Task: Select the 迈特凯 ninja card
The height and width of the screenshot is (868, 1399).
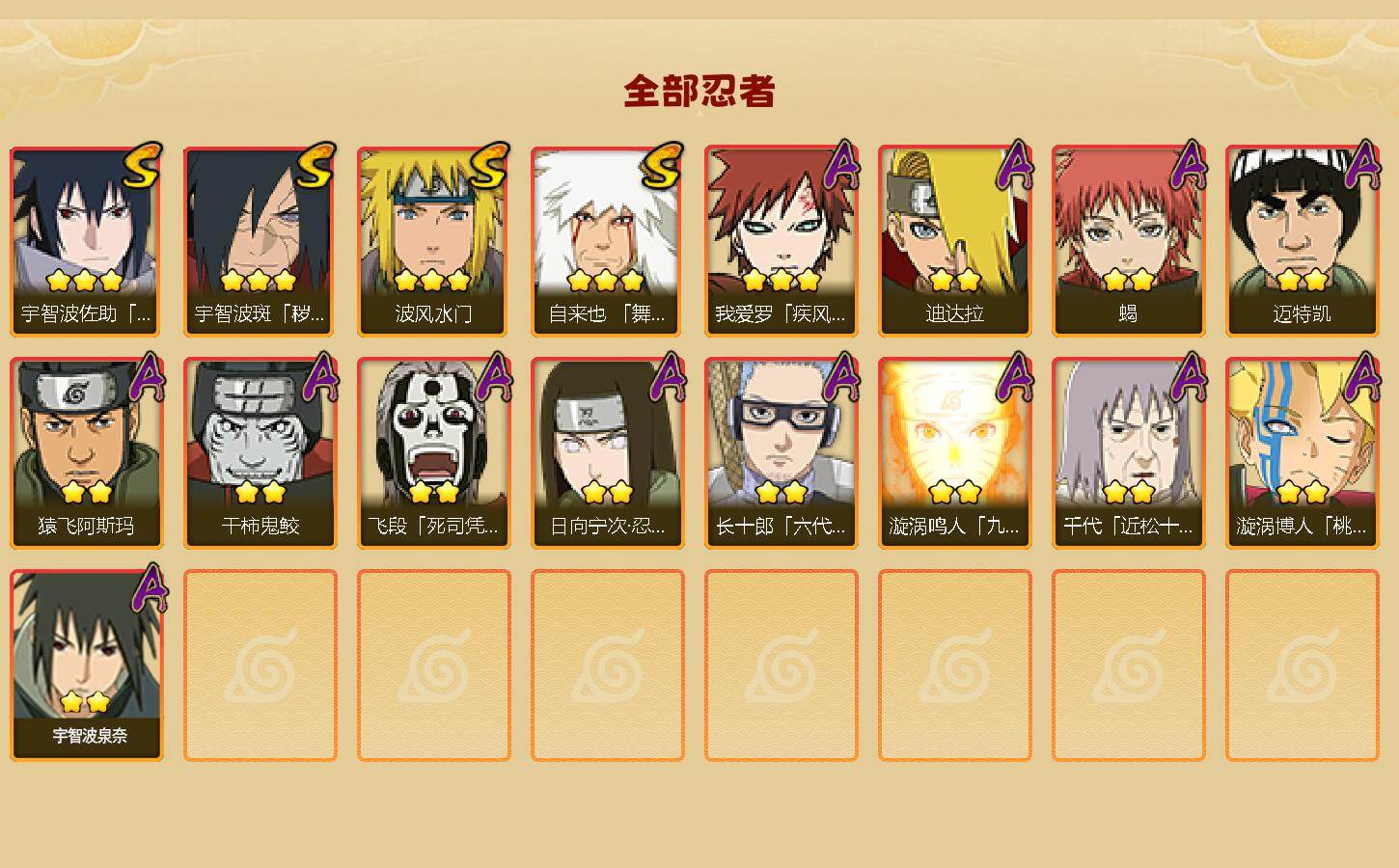Action: [1302, 241]
